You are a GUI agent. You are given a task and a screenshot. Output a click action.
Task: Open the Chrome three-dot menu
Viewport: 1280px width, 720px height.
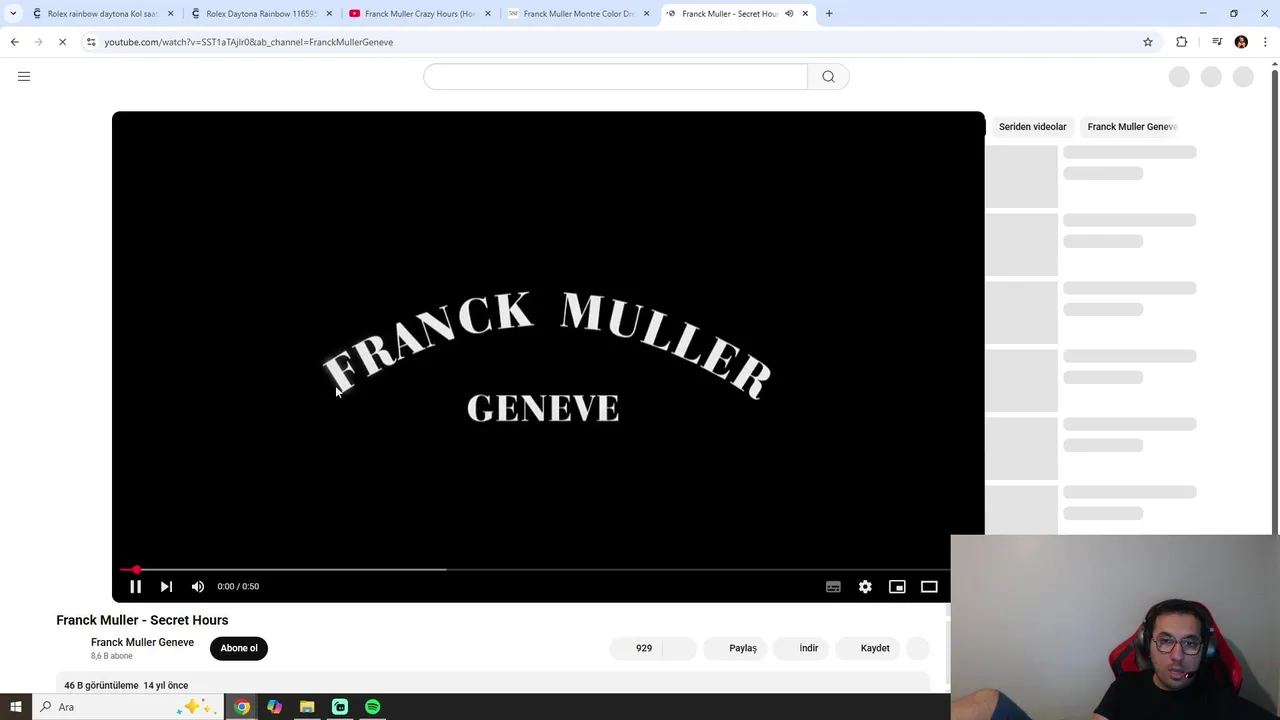tap(1266, 42)
